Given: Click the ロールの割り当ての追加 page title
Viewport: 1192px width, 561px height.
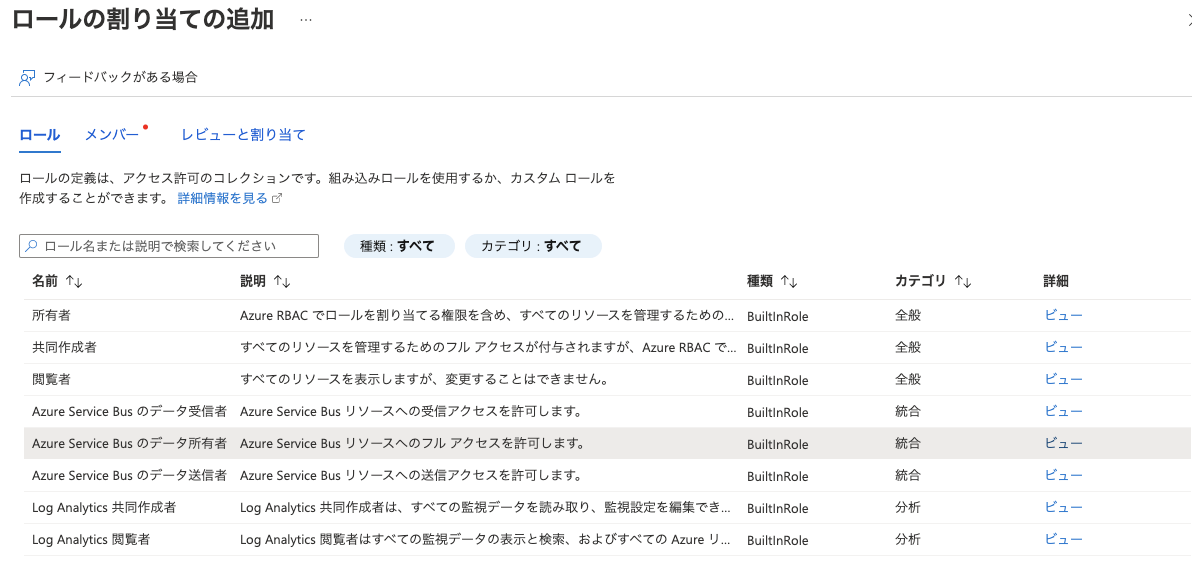Looking at the screenshot, I should click(144, 20).
